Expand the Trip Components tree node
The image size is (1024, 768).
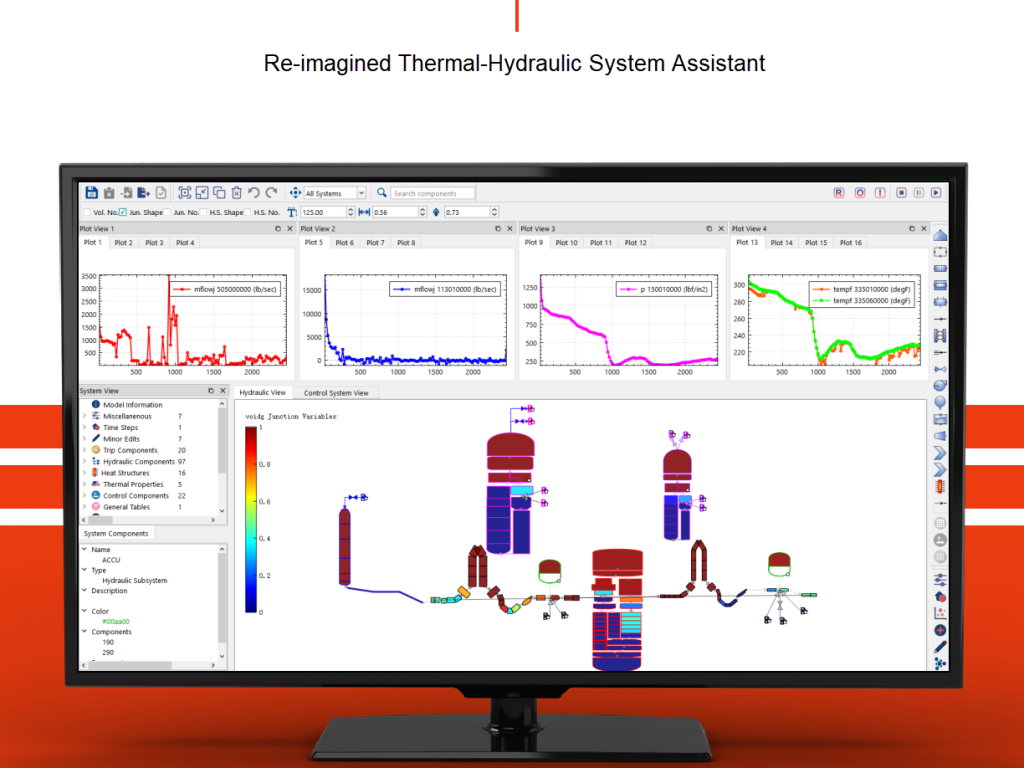(84, 450)
